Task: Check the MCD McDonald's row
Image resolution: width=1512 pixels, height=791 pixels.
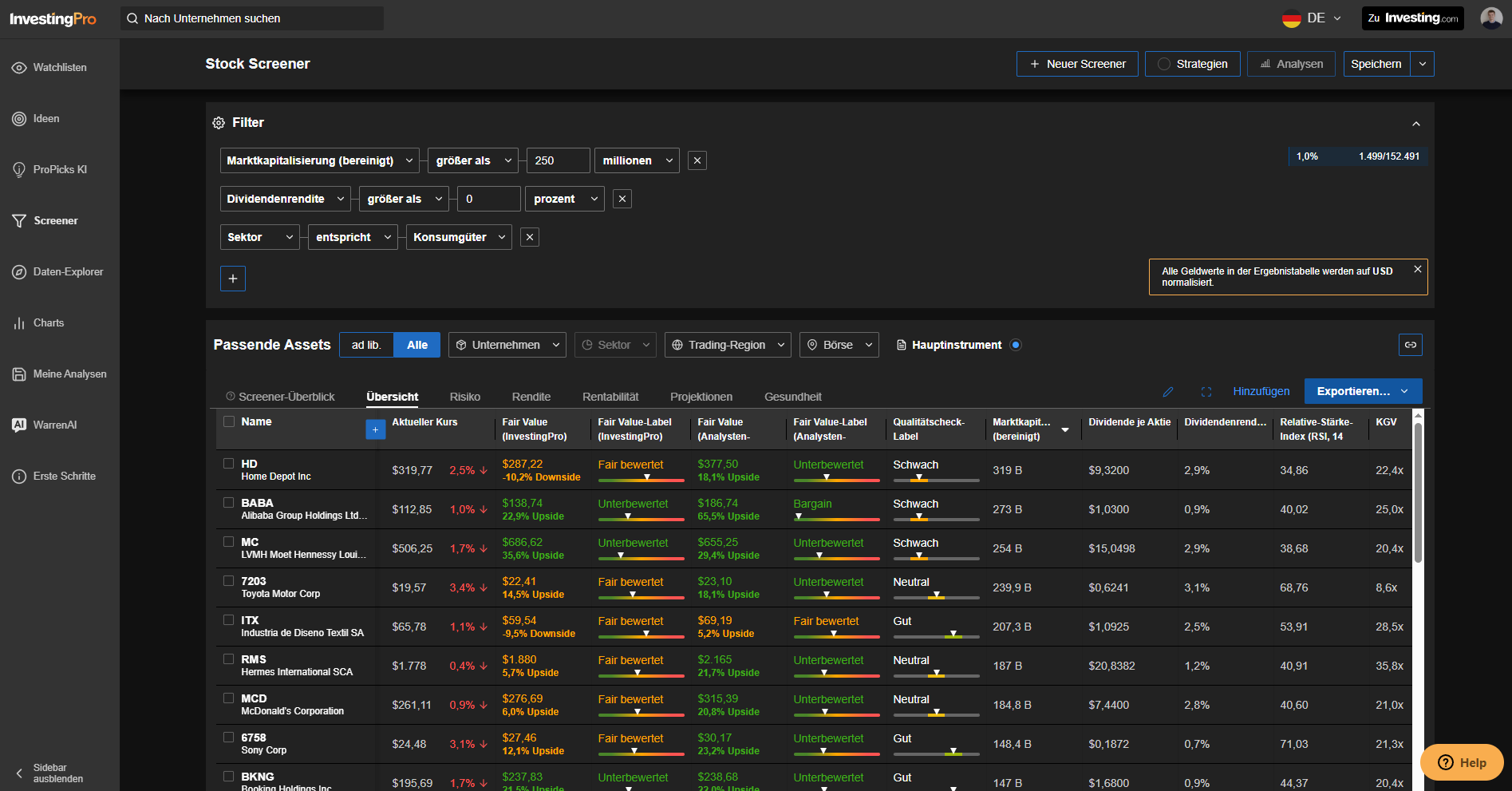Action: click(x=229, y=698)
